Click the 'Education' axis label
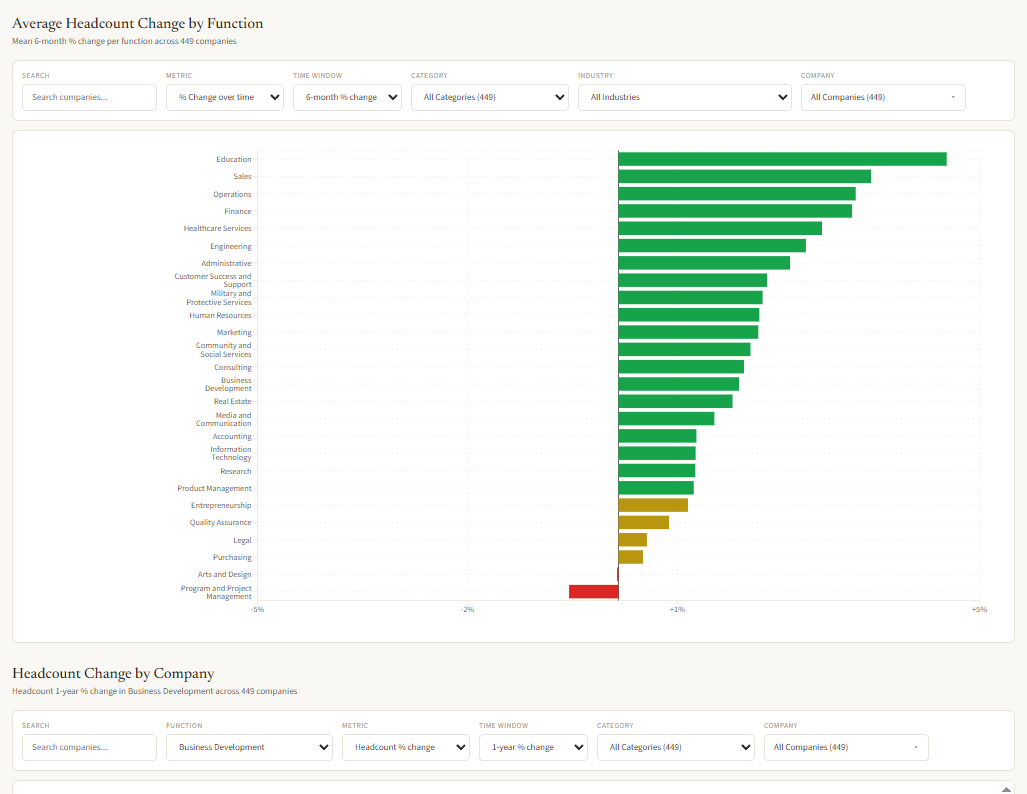Viewport: 1027px width, 794px height. point(234,159)
